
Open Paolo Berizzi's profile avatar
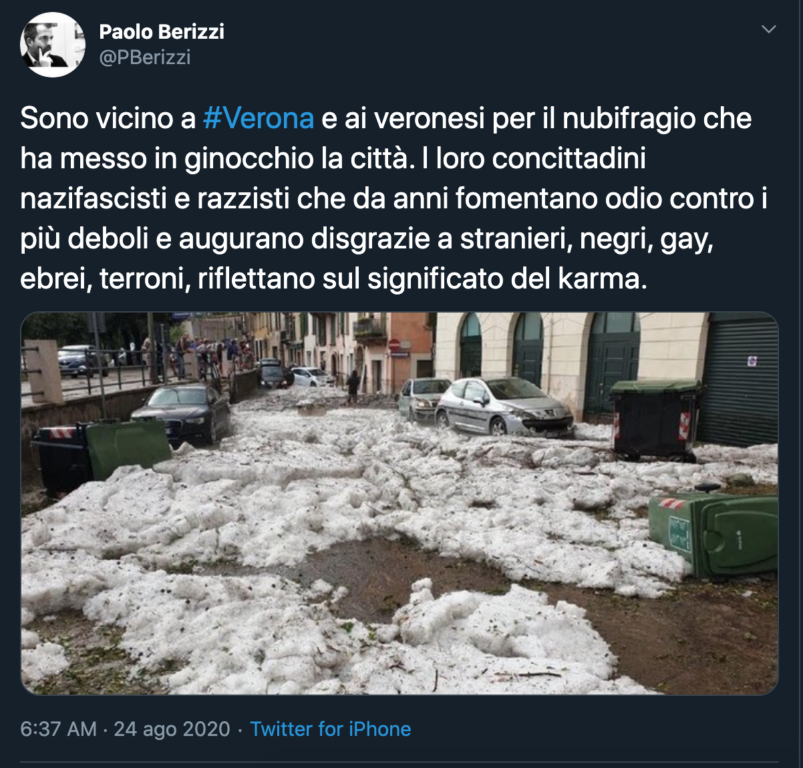tap(52, 45)
